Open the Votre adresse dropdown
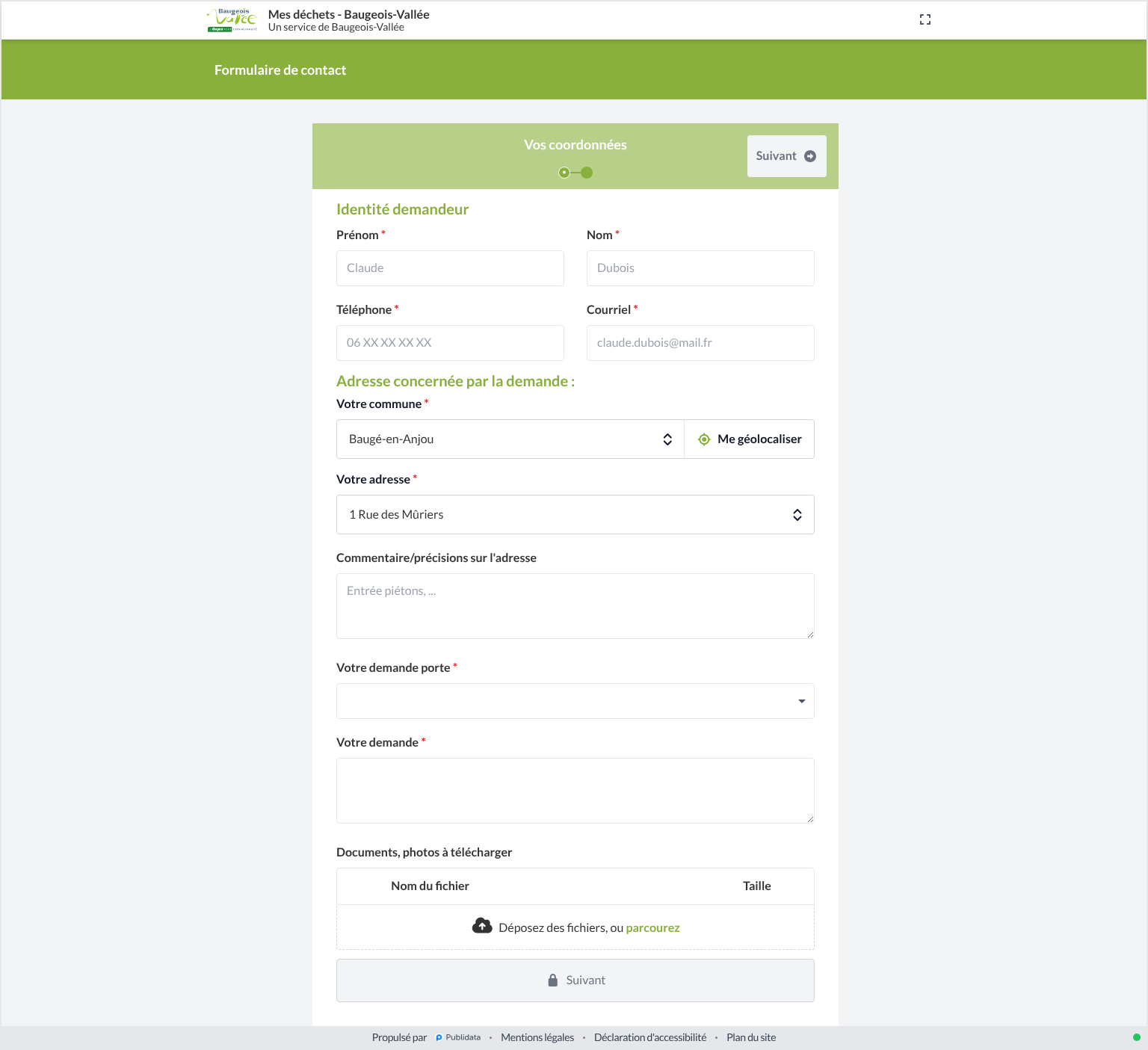 (575, 515)
